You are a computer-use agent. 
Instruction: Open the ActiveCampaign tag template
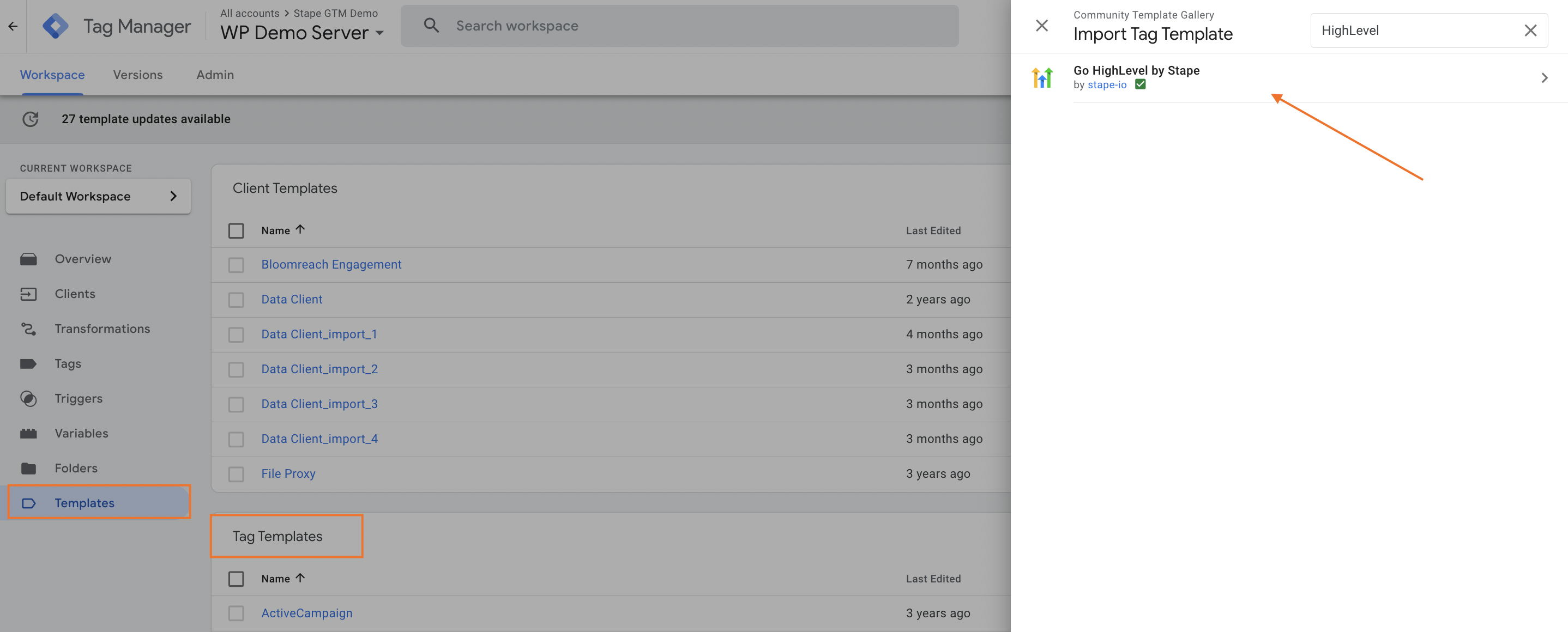coord(307,613)
